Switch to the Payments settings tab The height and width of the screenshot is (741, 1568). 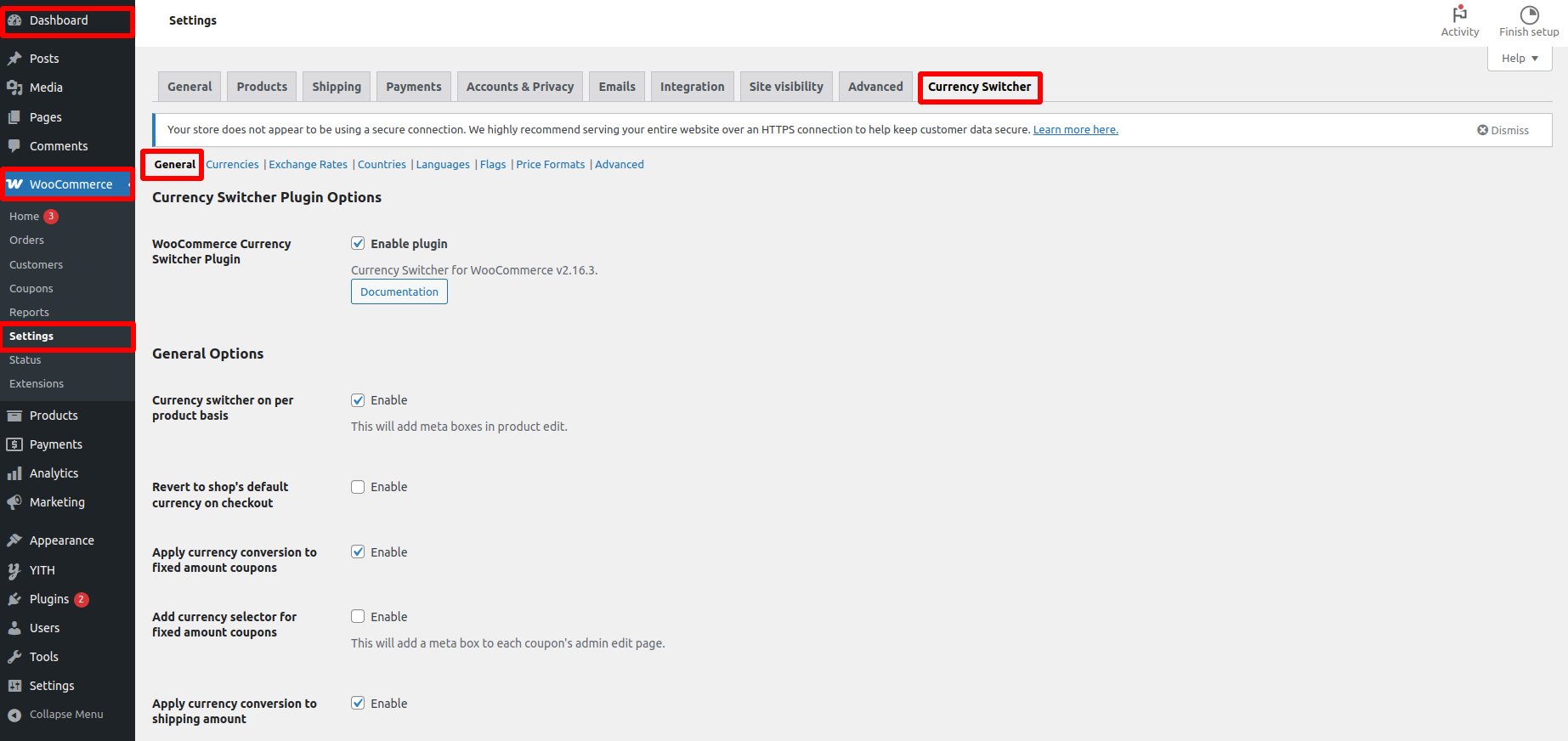[x=414, y=87]
